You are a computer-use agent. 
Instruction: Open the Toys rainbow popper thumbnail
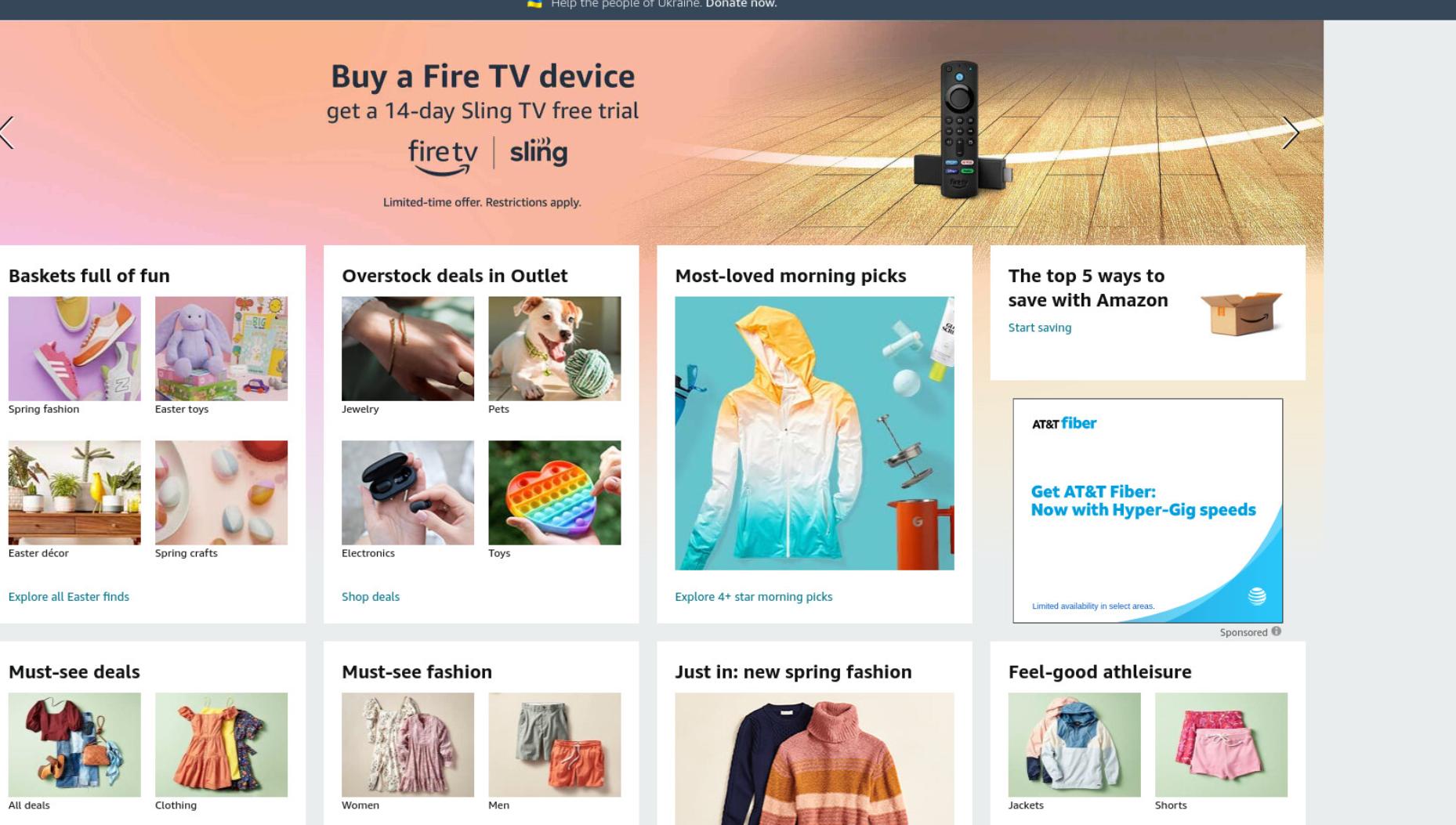[x=554, y=493]
